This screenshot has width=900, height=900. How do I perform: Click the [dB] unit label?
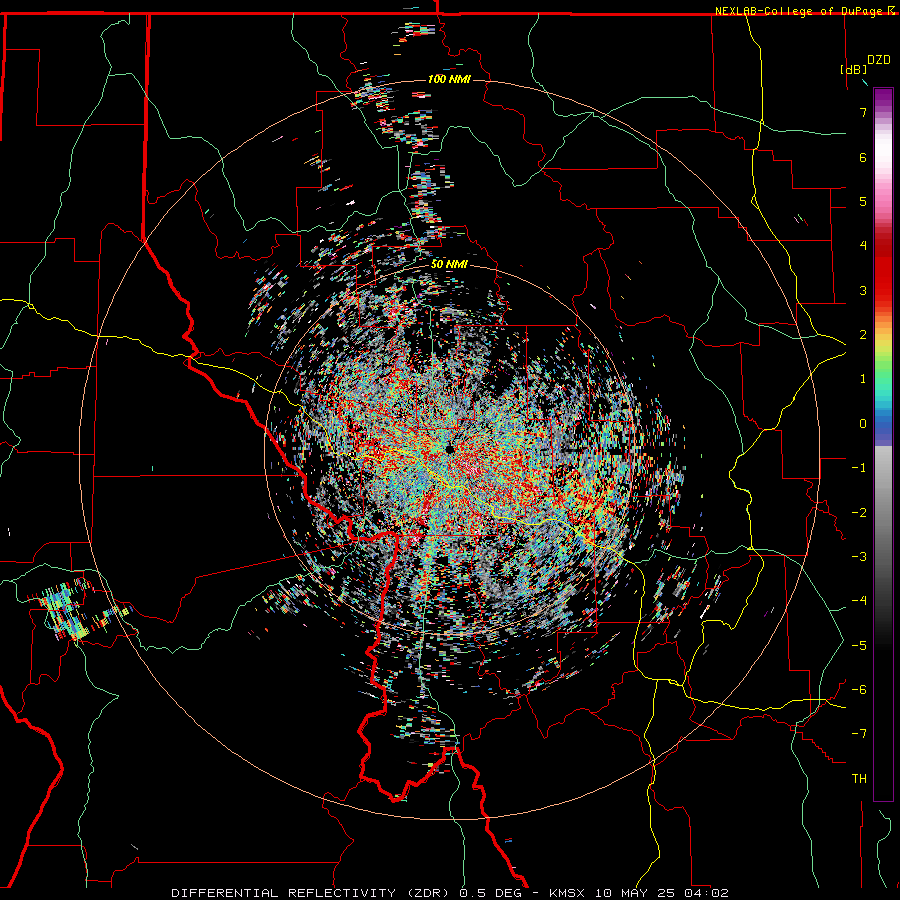[x=854, y=69]
